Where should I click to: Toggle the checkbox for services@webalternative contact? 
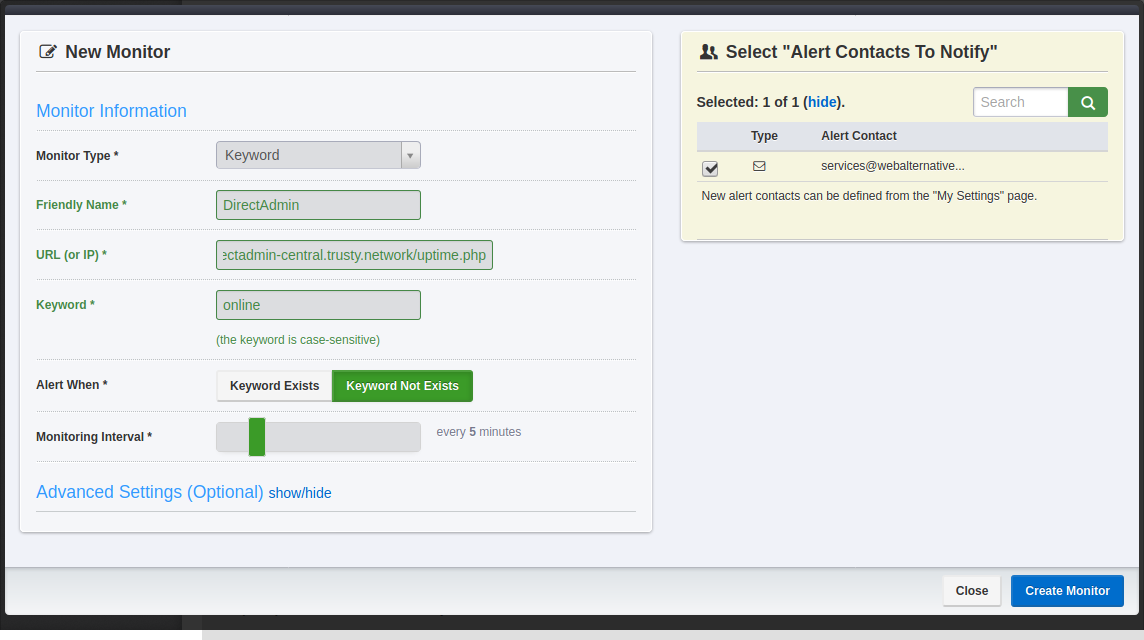click(710, 168)
